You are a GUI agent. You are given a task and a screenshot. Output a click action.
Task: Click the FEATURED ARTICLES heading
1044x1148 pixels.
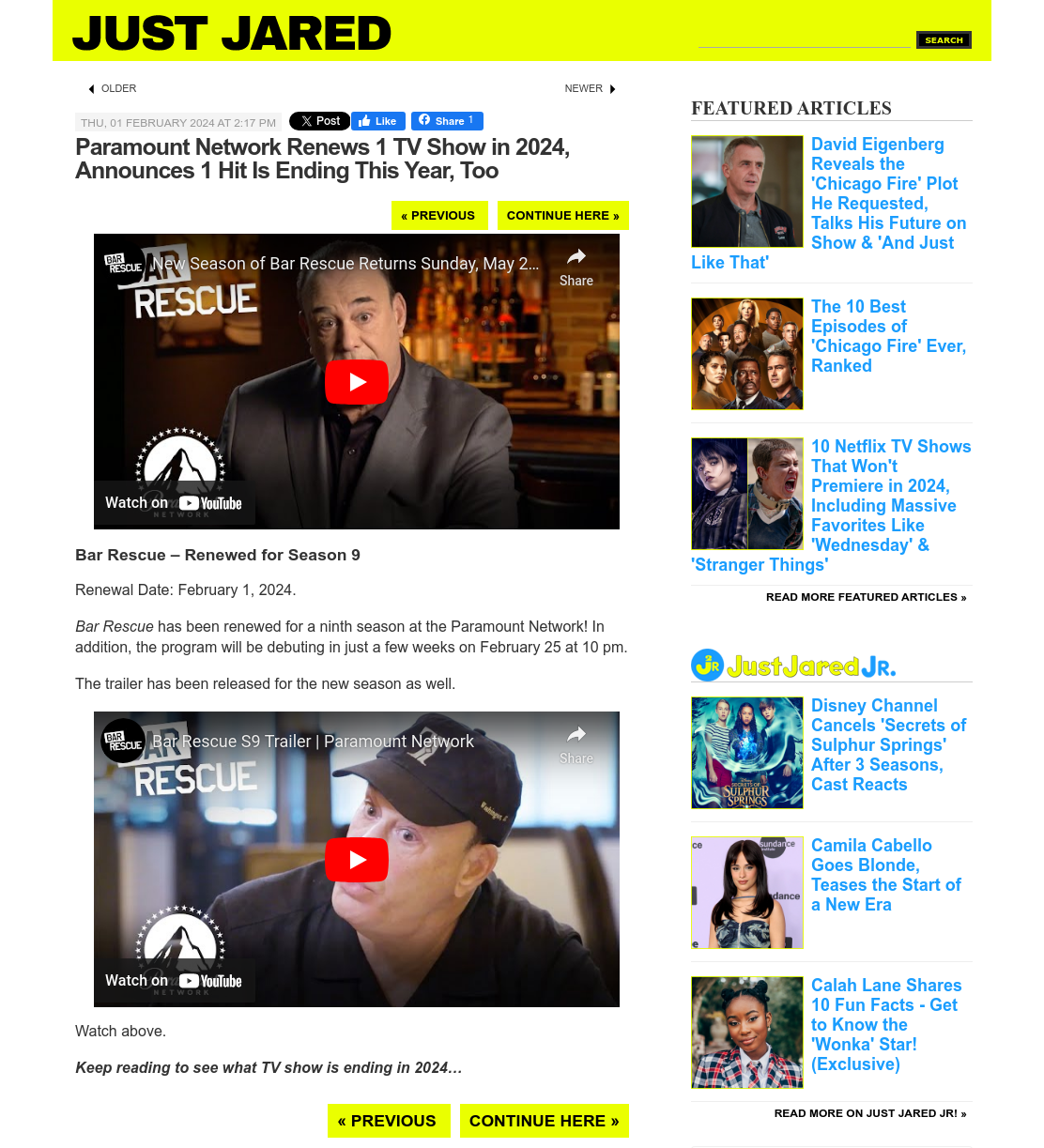[x=791, y=108]
